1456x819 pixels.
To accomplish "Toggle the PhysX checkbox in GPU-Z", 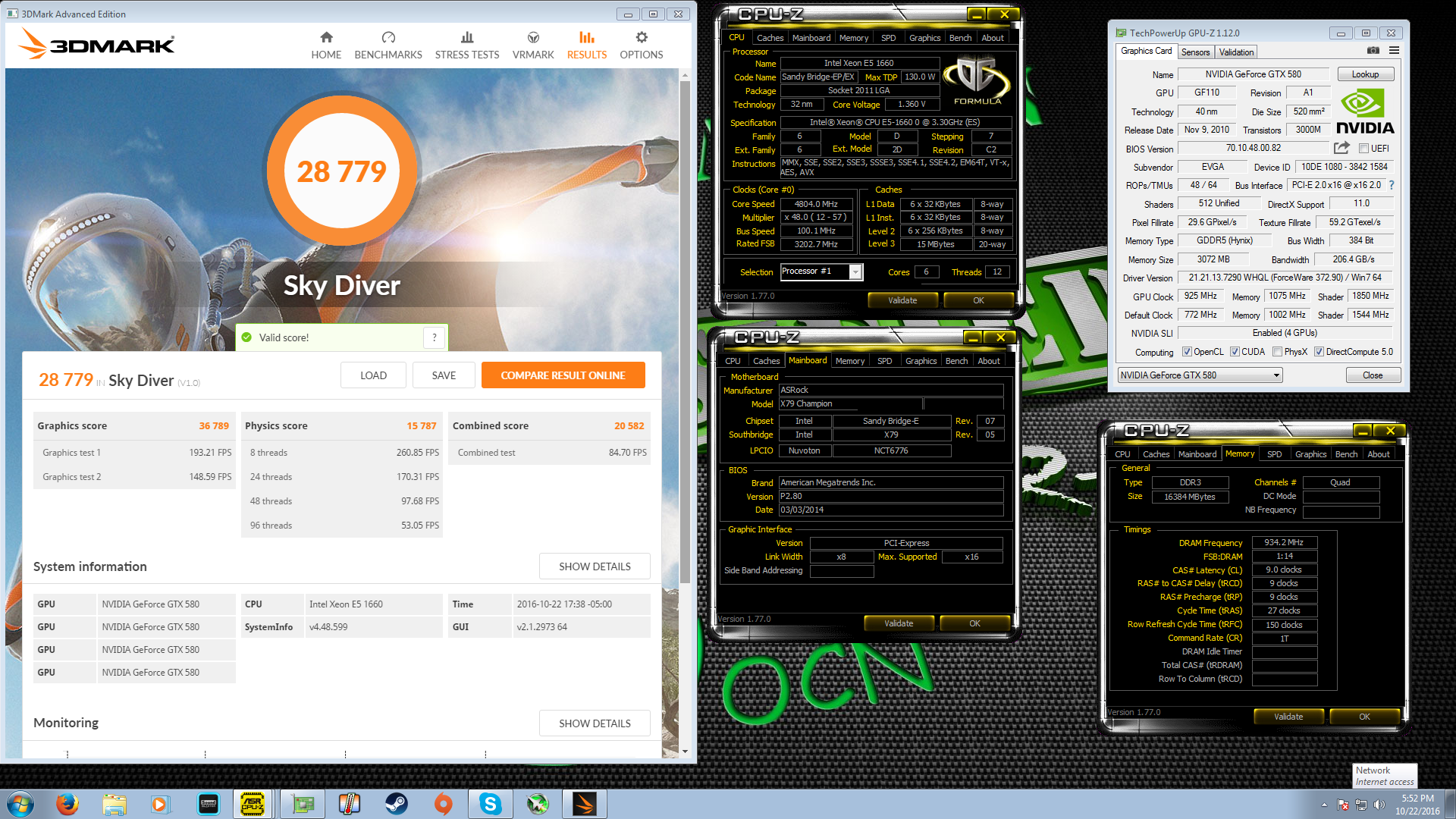I will tap(1278, 352).
